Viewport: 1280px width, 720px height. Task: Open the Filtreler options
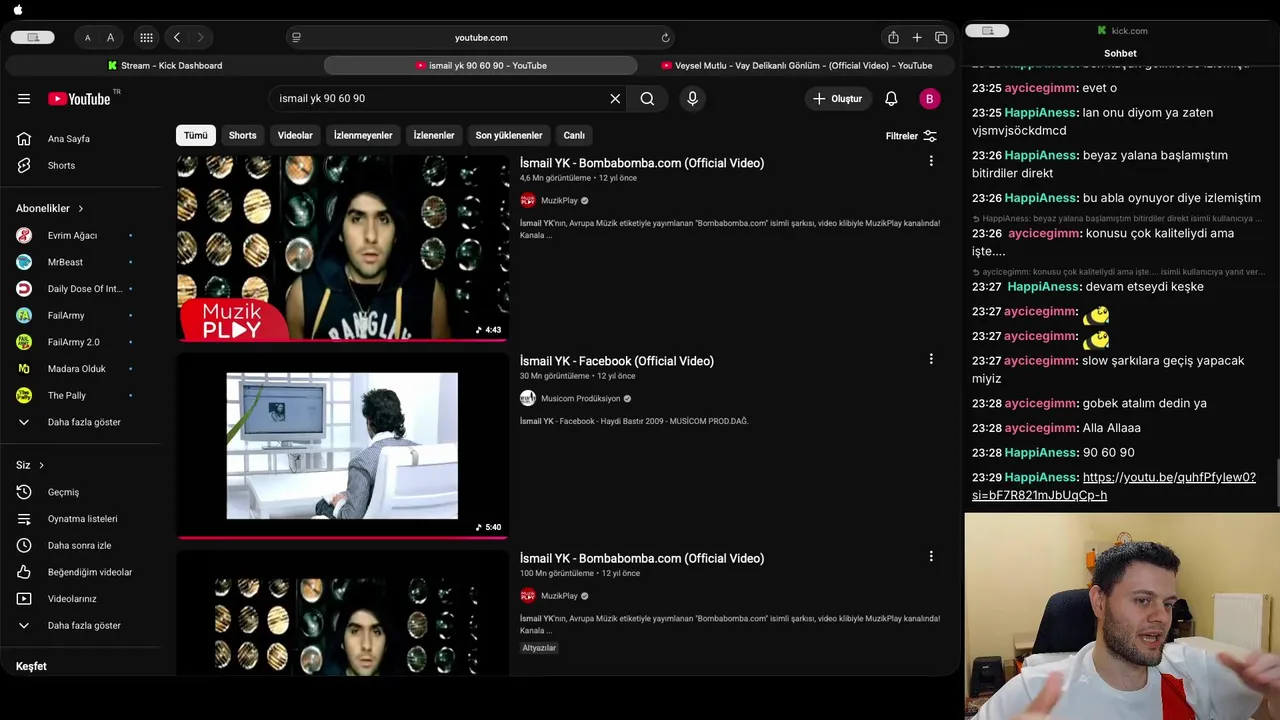pyautogui.click(x=911, y=136)
